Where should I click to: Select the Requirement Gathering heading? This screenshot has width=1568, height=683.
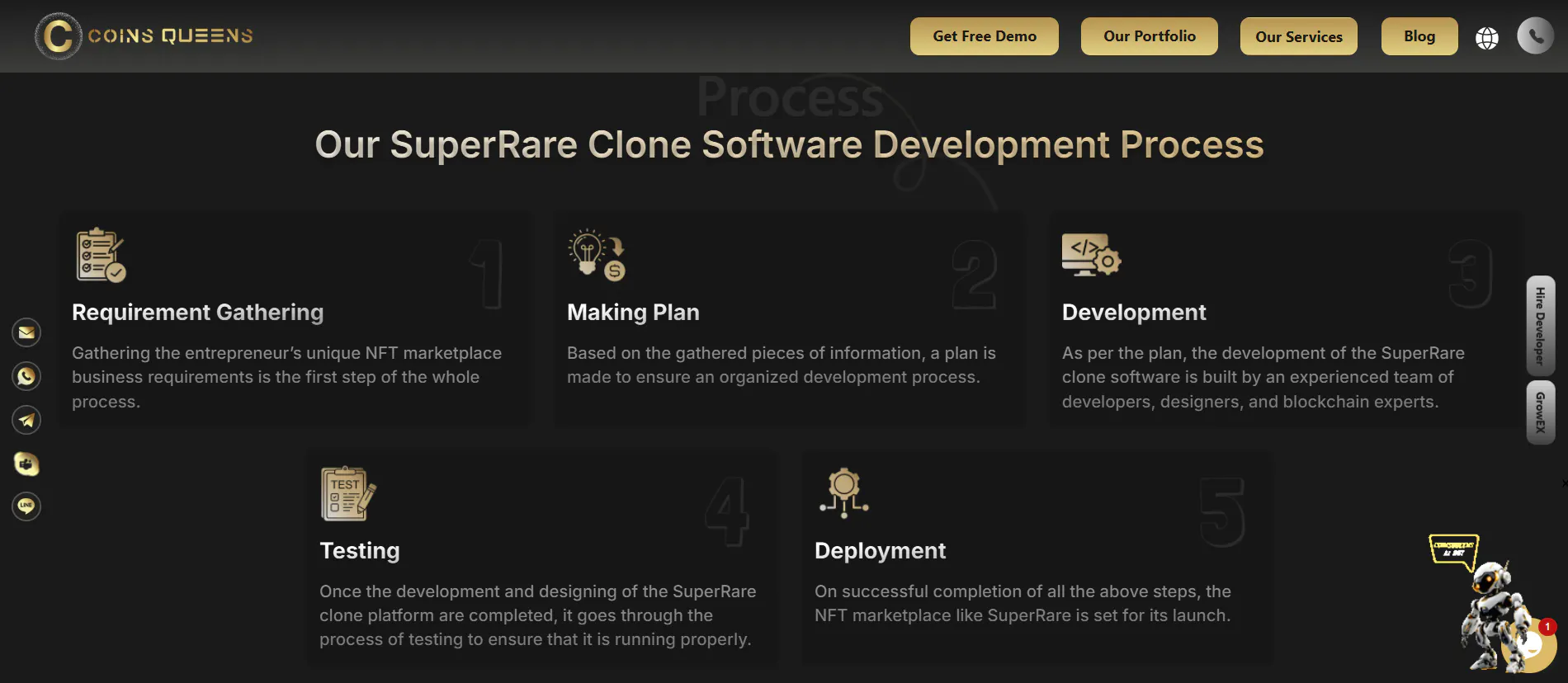(x=198, y=313)
